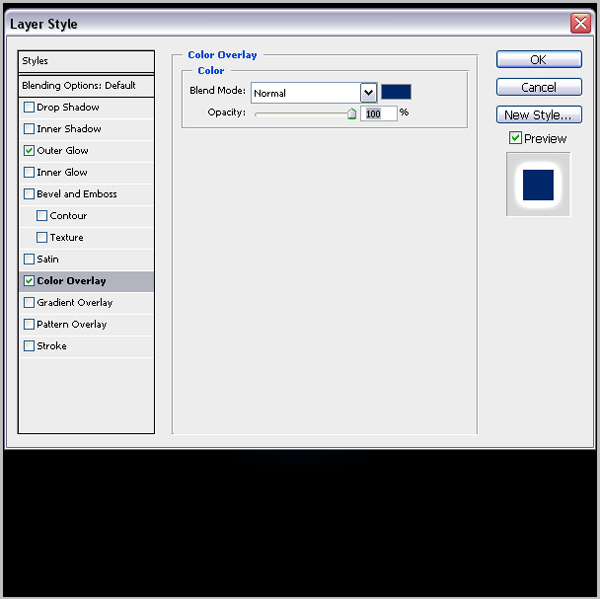
Task: Select the Satin label
Action: (x=47, y=259)
